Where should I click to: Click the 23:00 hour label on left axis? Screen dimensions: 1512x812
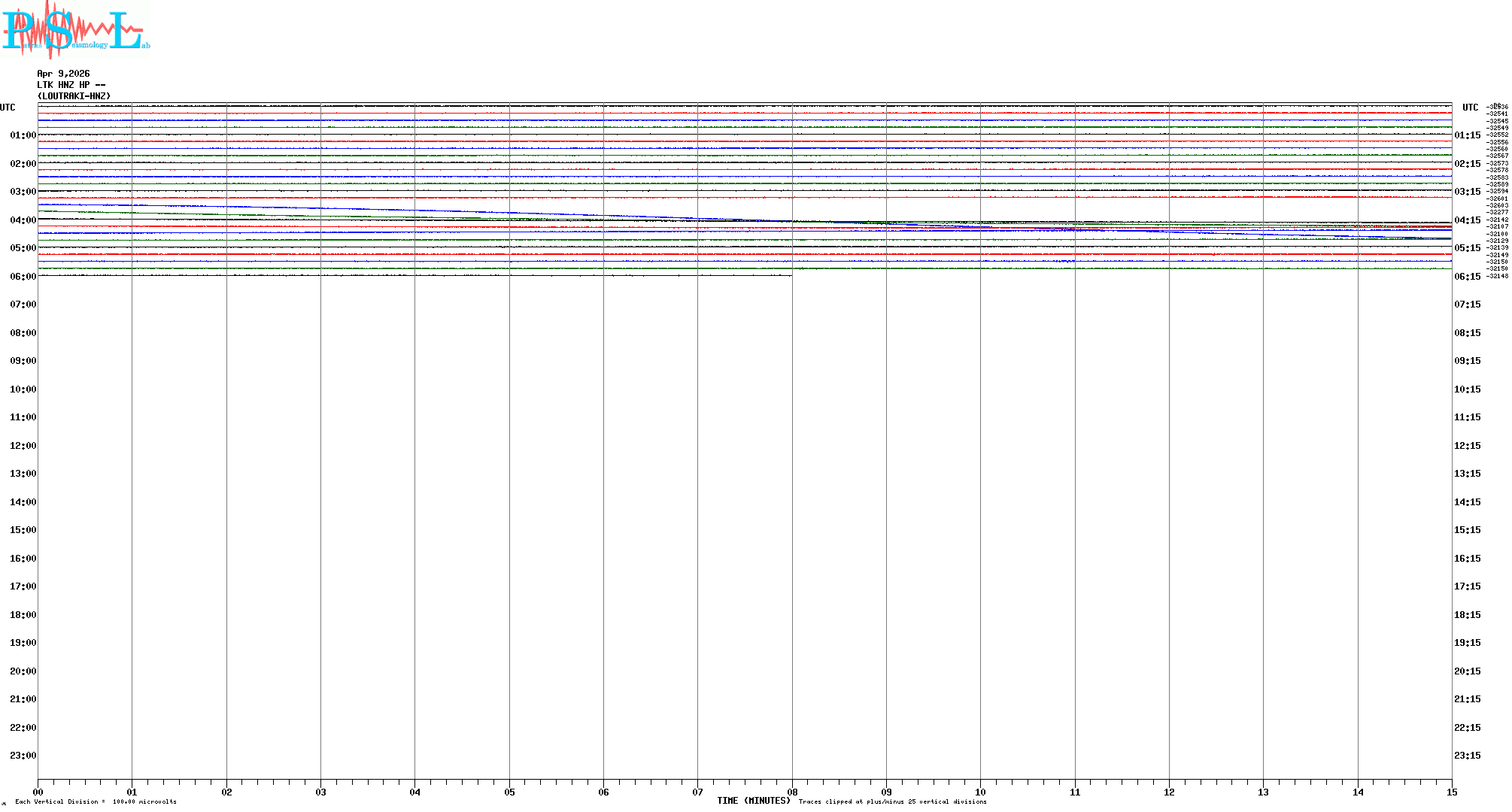point(23,756)
